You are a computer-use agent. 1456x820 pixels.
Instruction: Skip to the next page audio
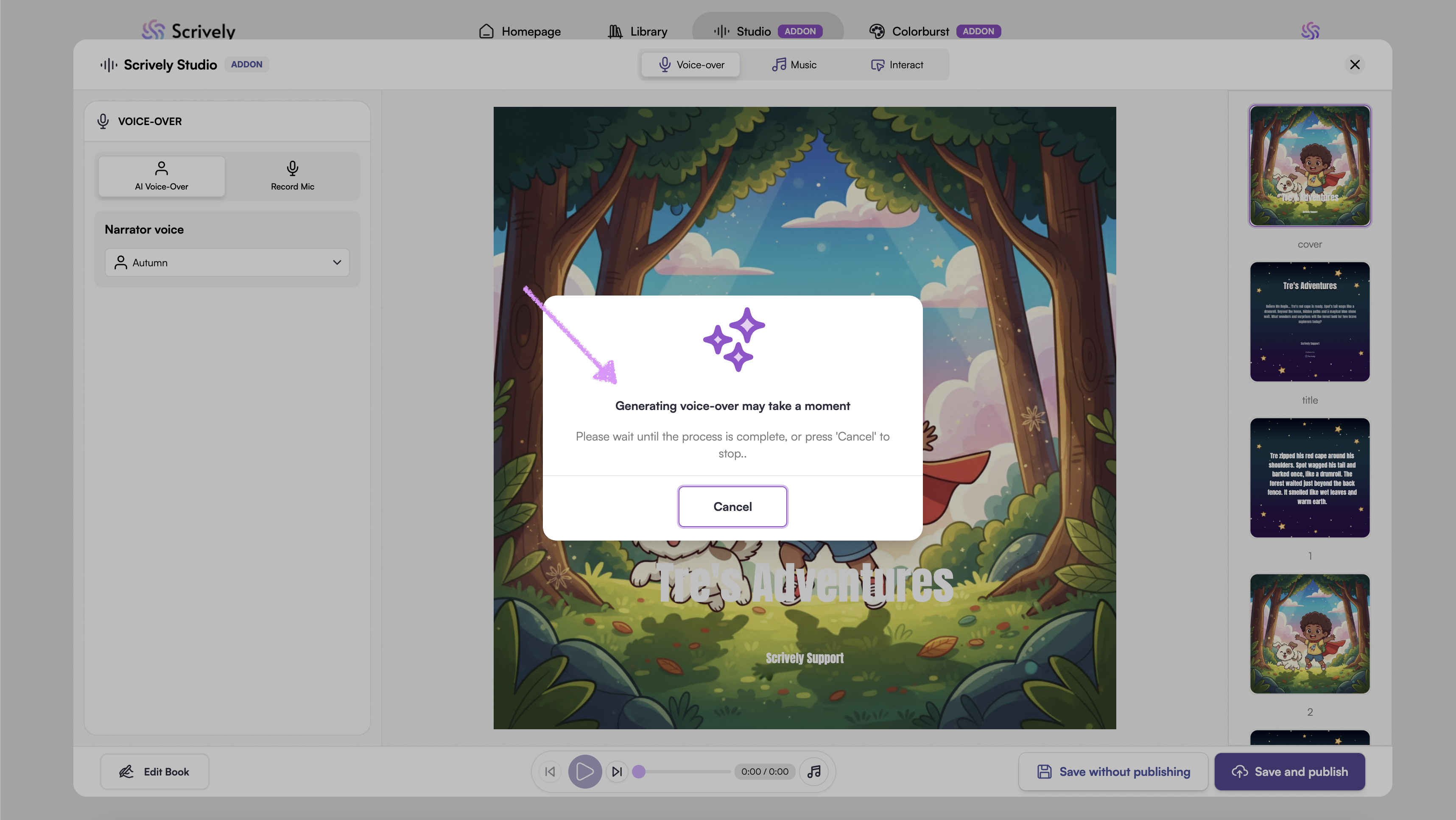coord(617,771)
